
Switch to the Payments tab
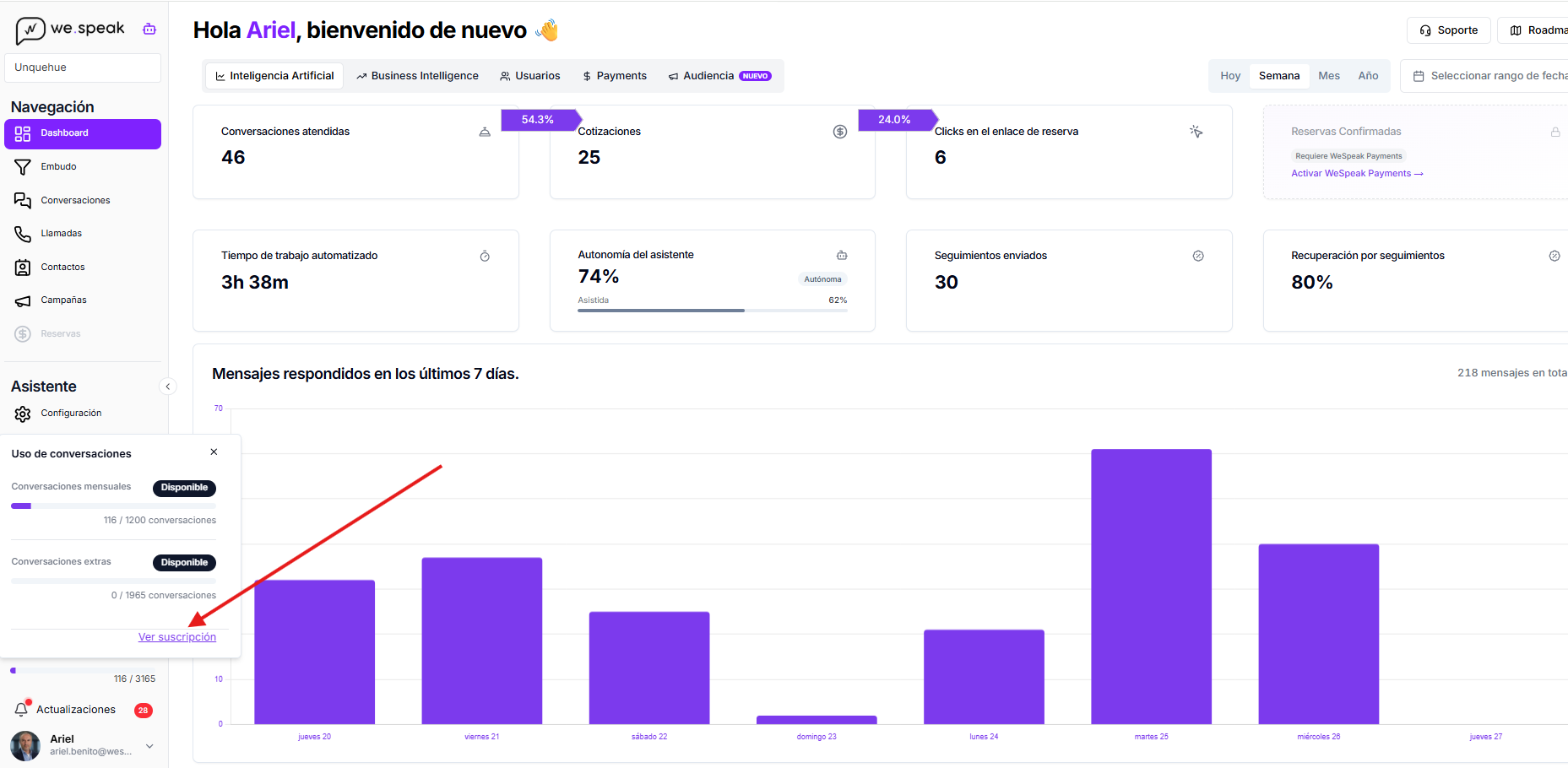[x=615, y=76]
